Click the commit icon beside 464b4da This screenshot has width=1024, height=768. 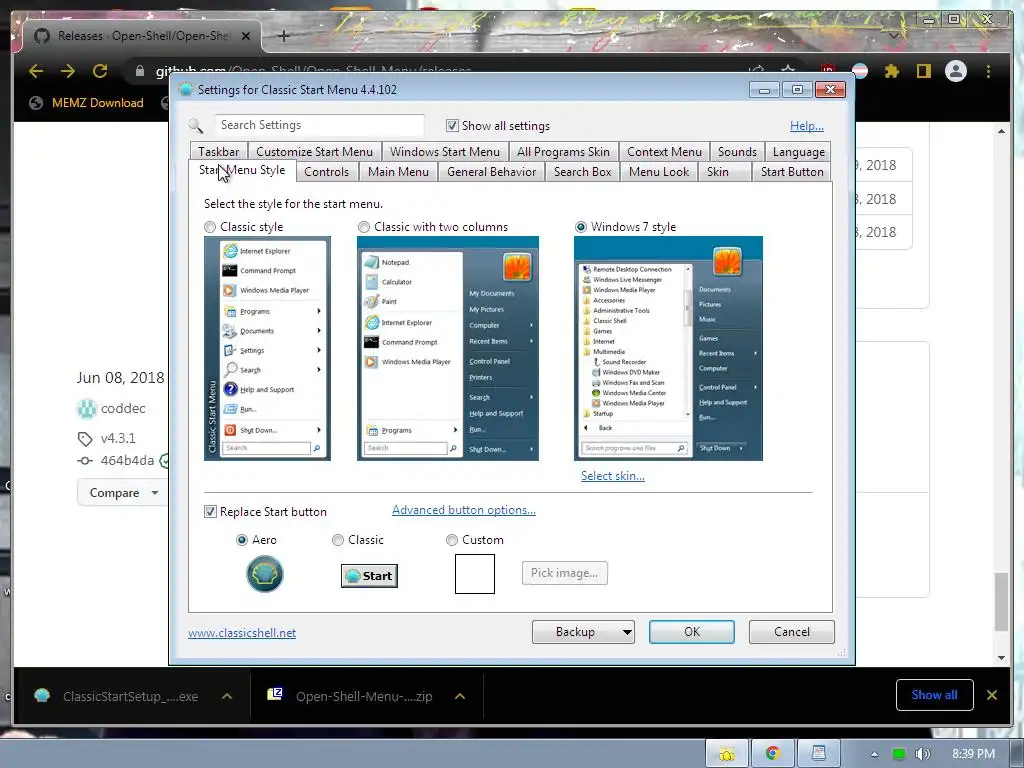(x=85, y=460)
